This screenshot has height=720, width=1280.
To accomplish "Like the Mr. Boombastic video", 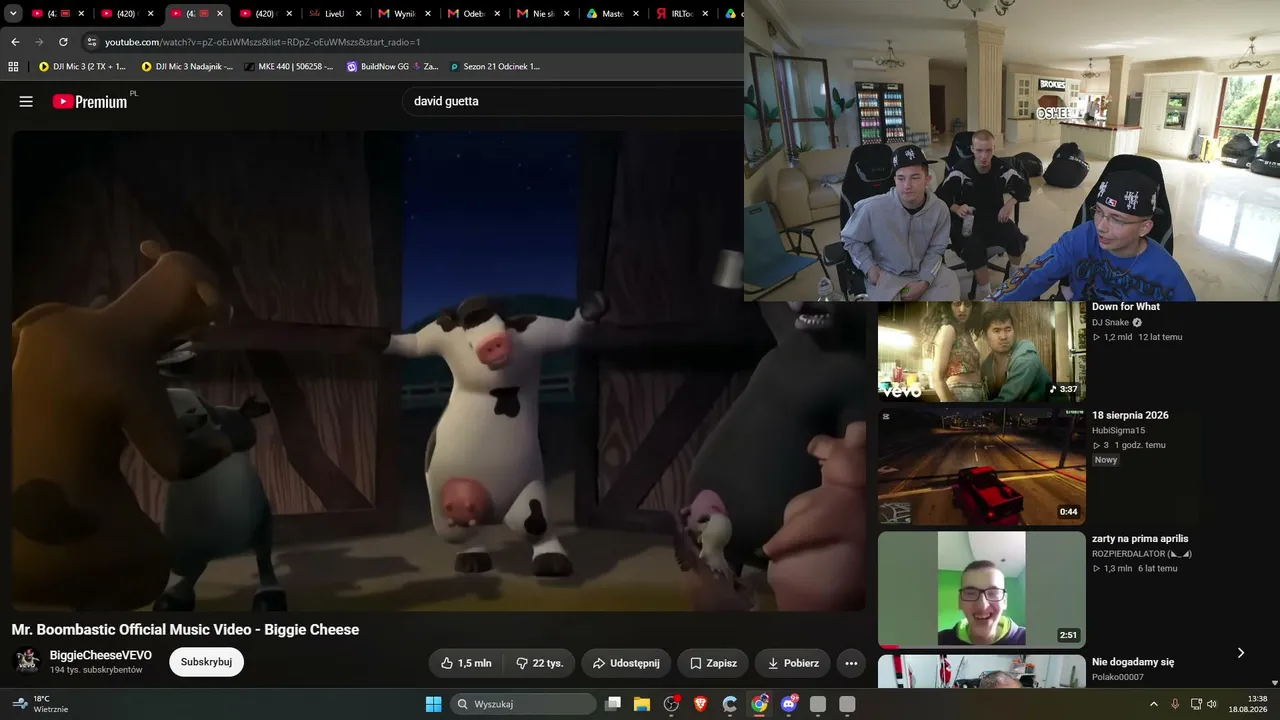I will [466, 663].
